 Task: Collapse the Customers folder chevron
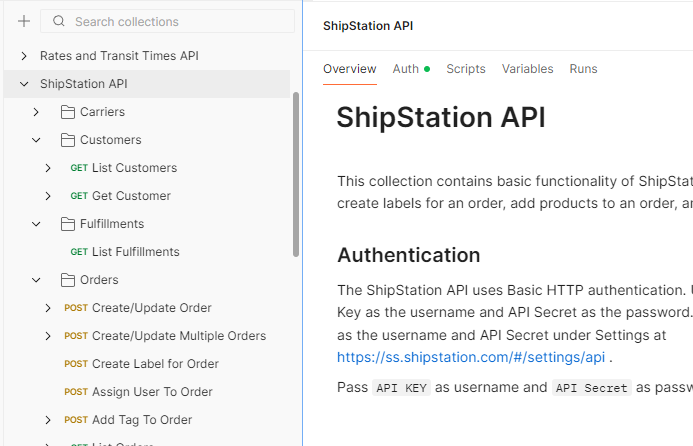pyautogui.click(x=36, y=140)
